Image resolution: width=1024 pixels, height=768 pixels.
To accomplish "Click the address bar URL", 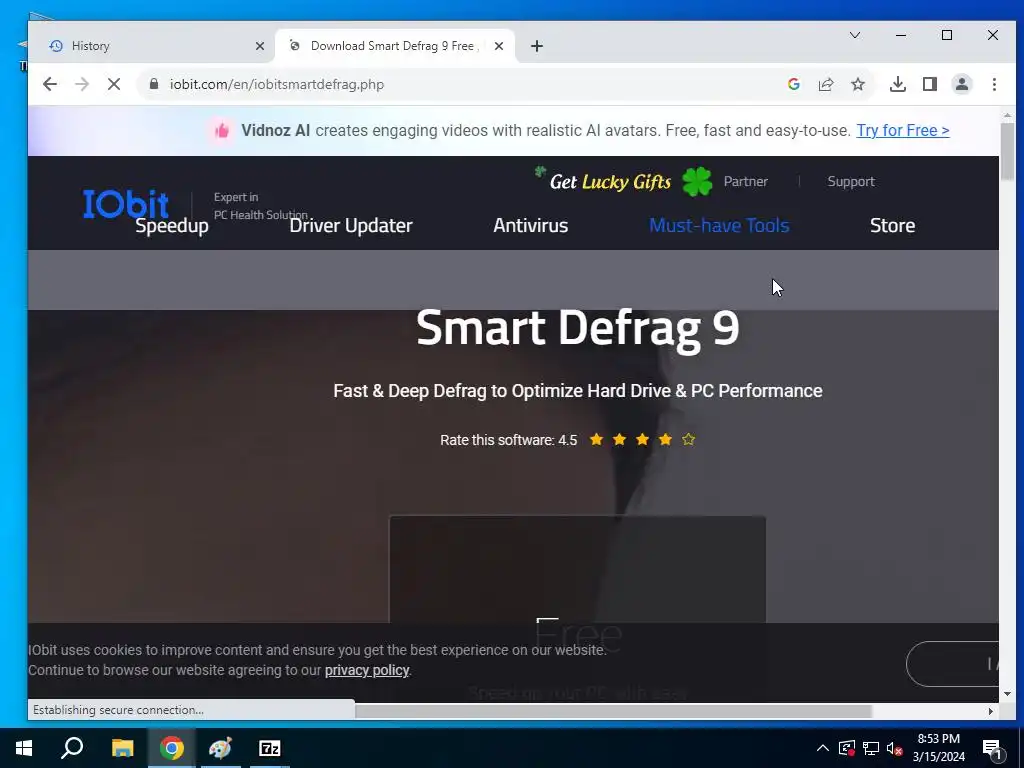I will click(277, 84).
